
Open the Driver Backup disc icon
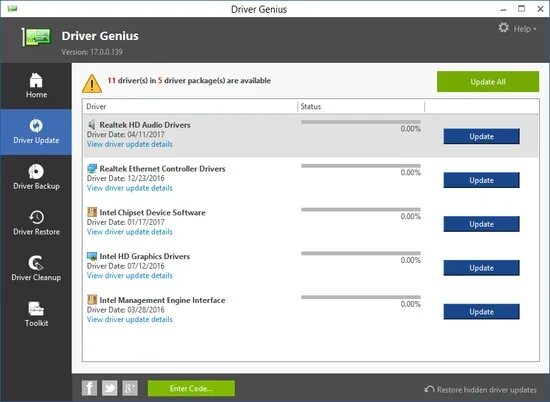click(x=36, y=172)
